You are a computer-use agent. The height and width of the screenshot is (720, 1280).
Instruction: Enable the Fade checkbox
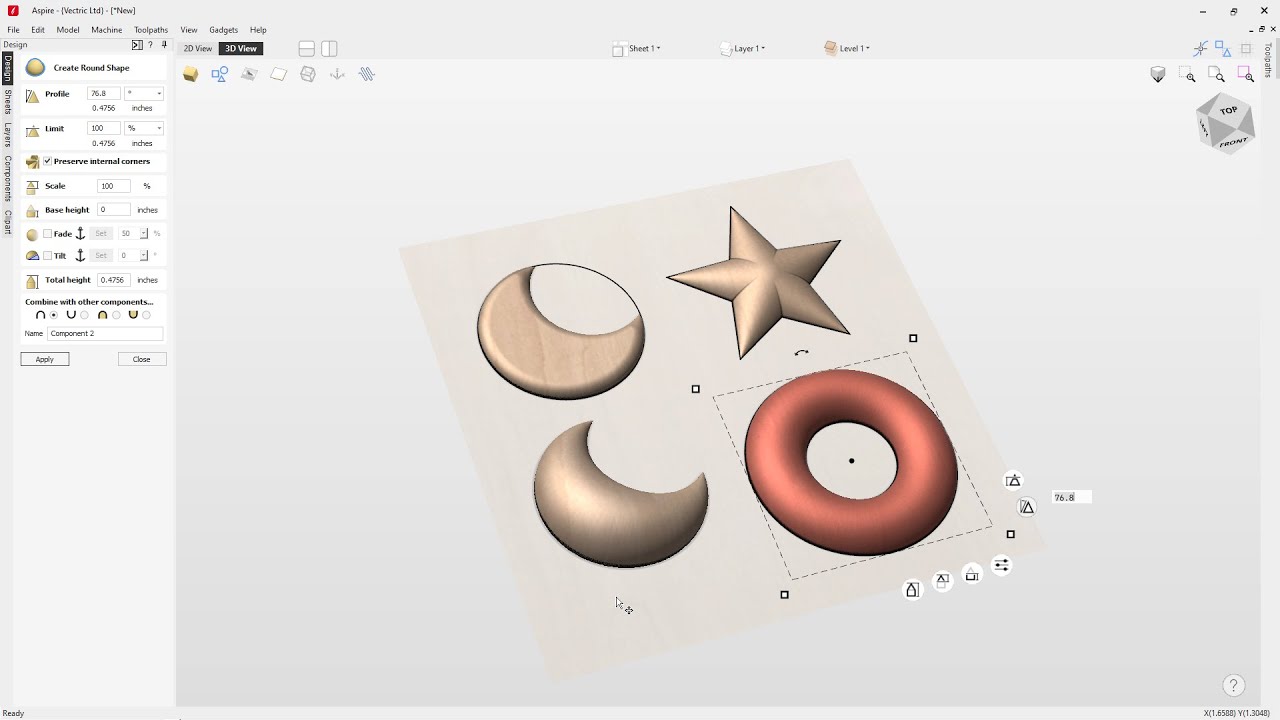point(47,234)
